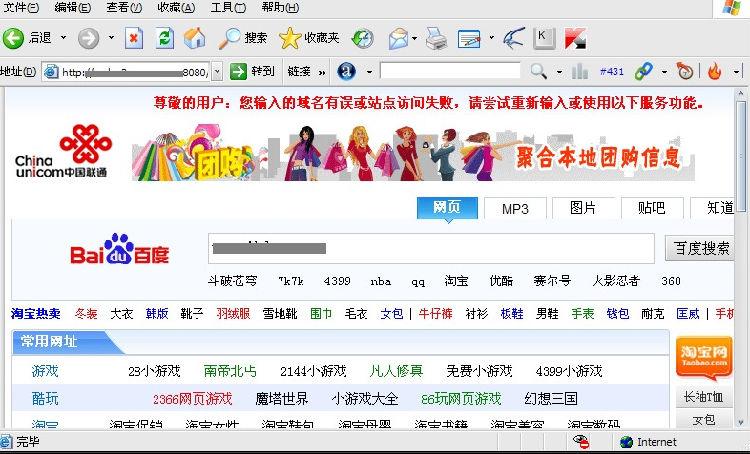The image size is (750, 454).
Task: Select the 图片 (Images) tab
Action: [x=583, y=208]
